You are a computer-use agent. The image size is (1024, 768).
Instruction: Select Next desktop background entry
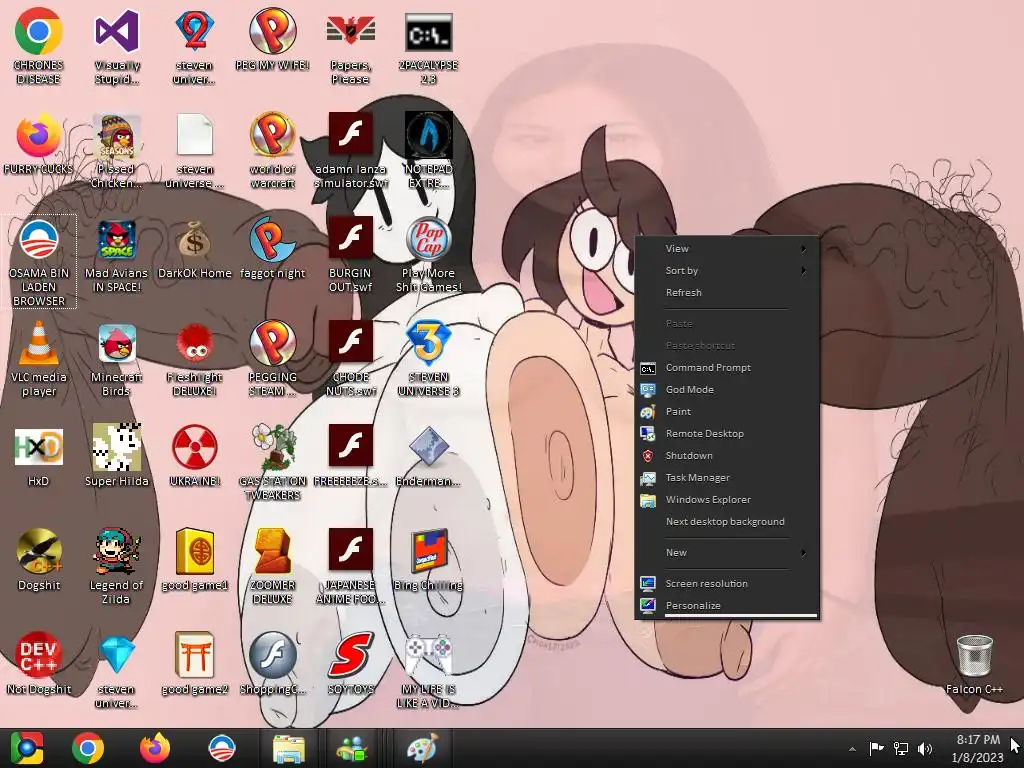tap(726, 522)
